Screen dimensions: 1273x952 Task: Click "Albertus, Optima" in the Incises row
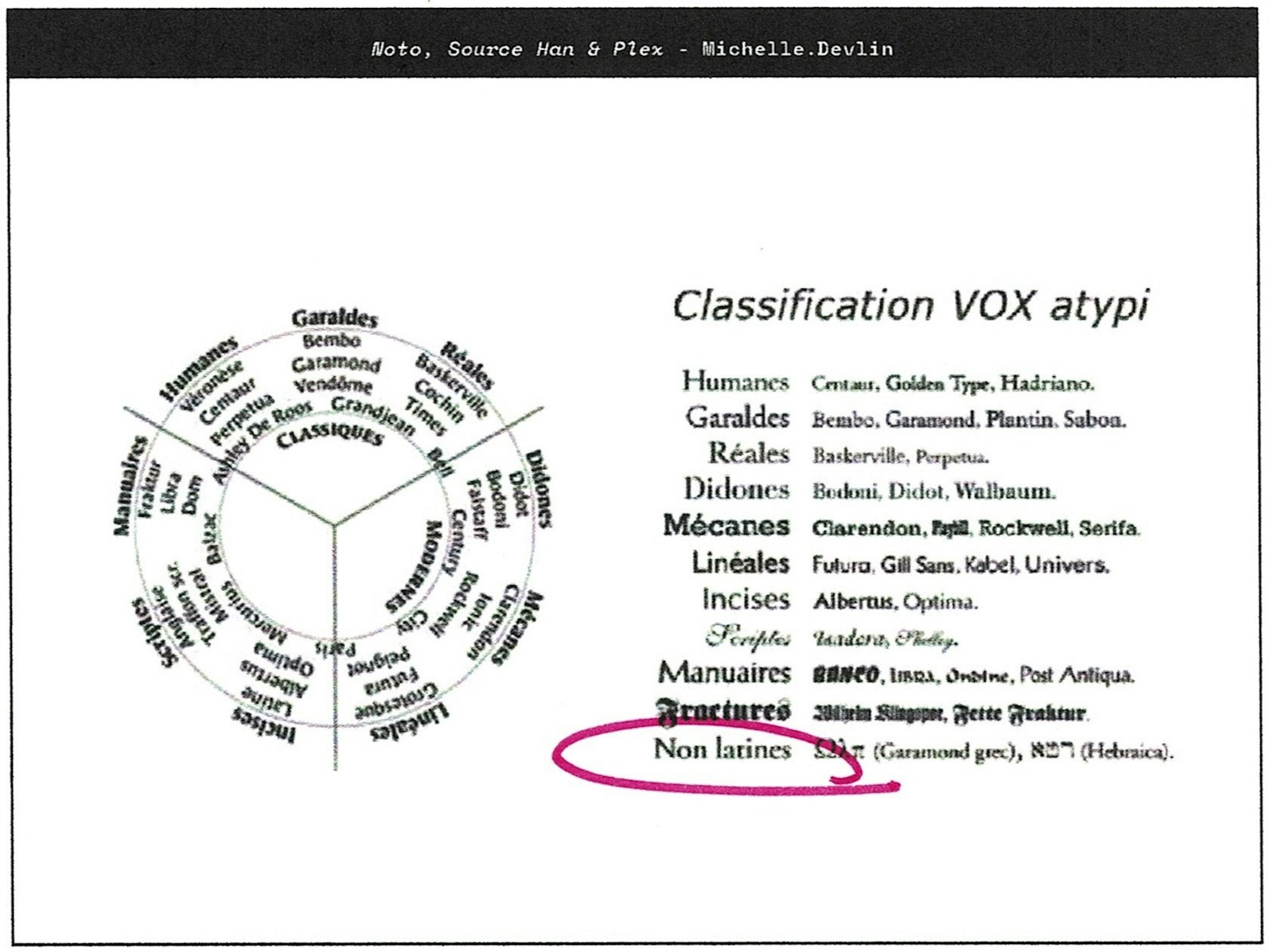[894, 602]
